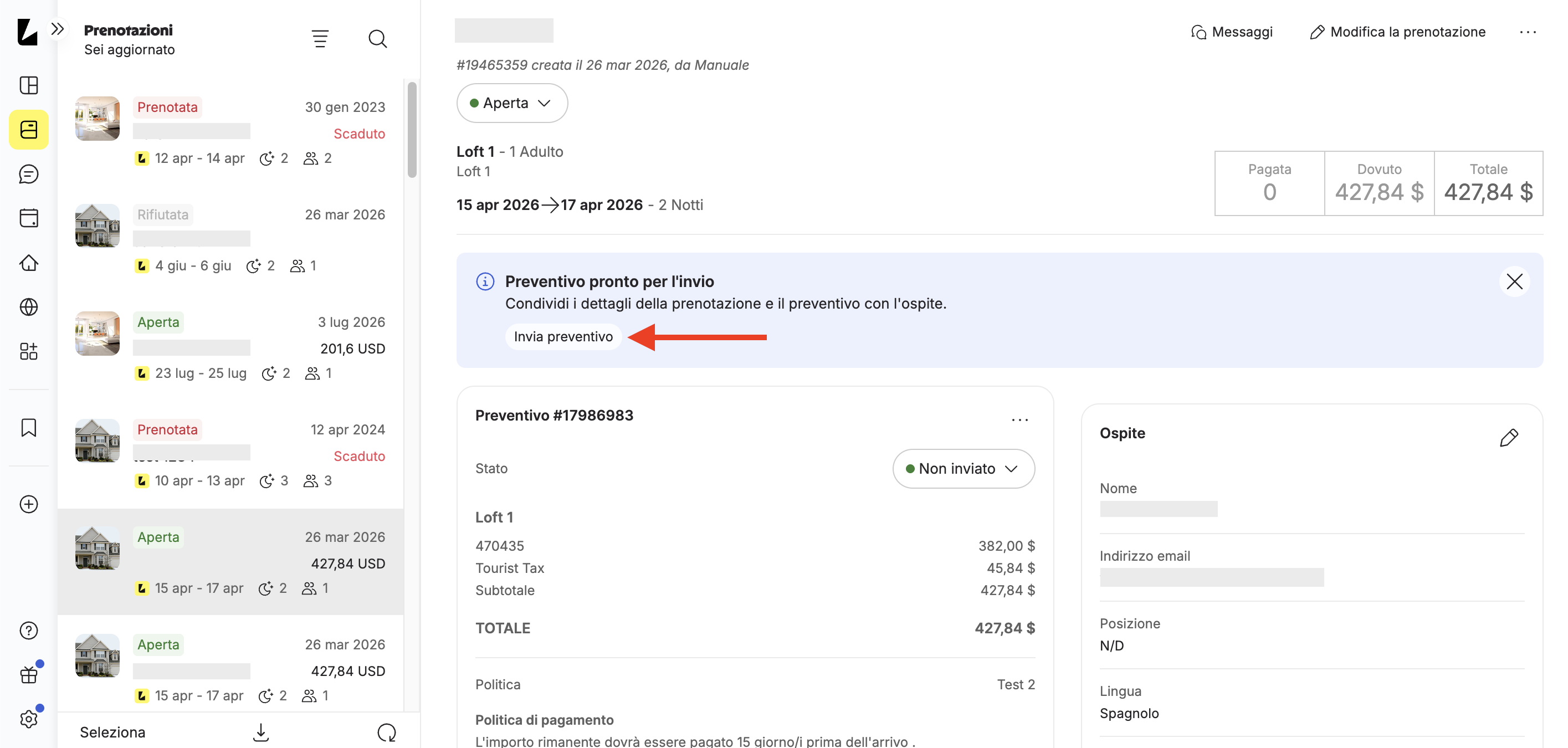The width and height of the screenshot is (1568, 748).
Task: Open the reservations sidebar icon
Action: click(x=29, y=130)
